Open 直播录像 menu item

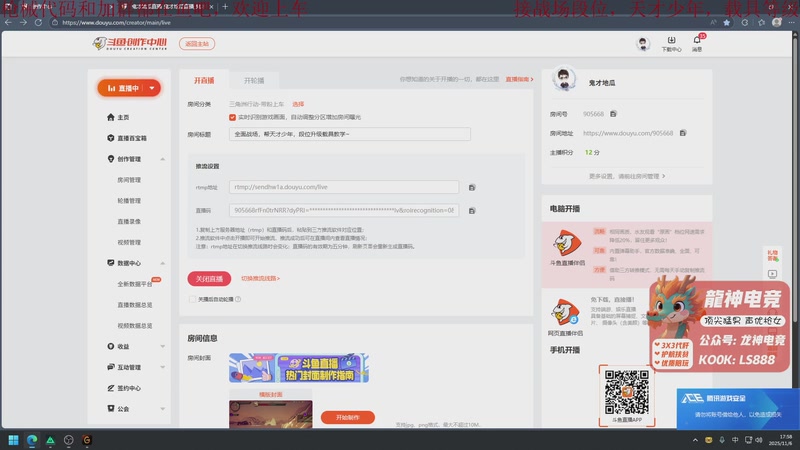(x=129, y=221)
